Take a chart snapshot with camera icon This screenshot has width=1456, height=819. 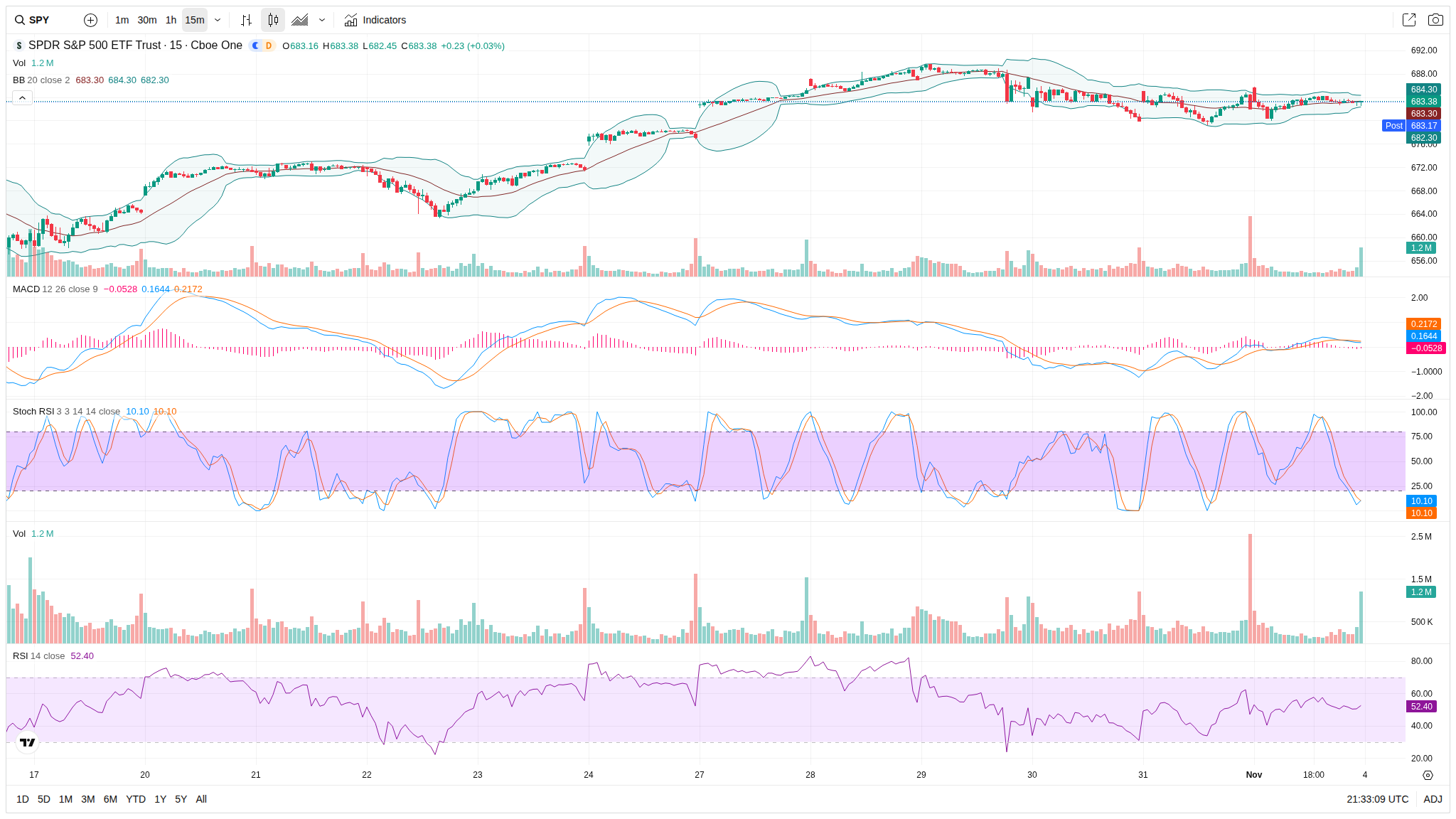coord(1435,20)
